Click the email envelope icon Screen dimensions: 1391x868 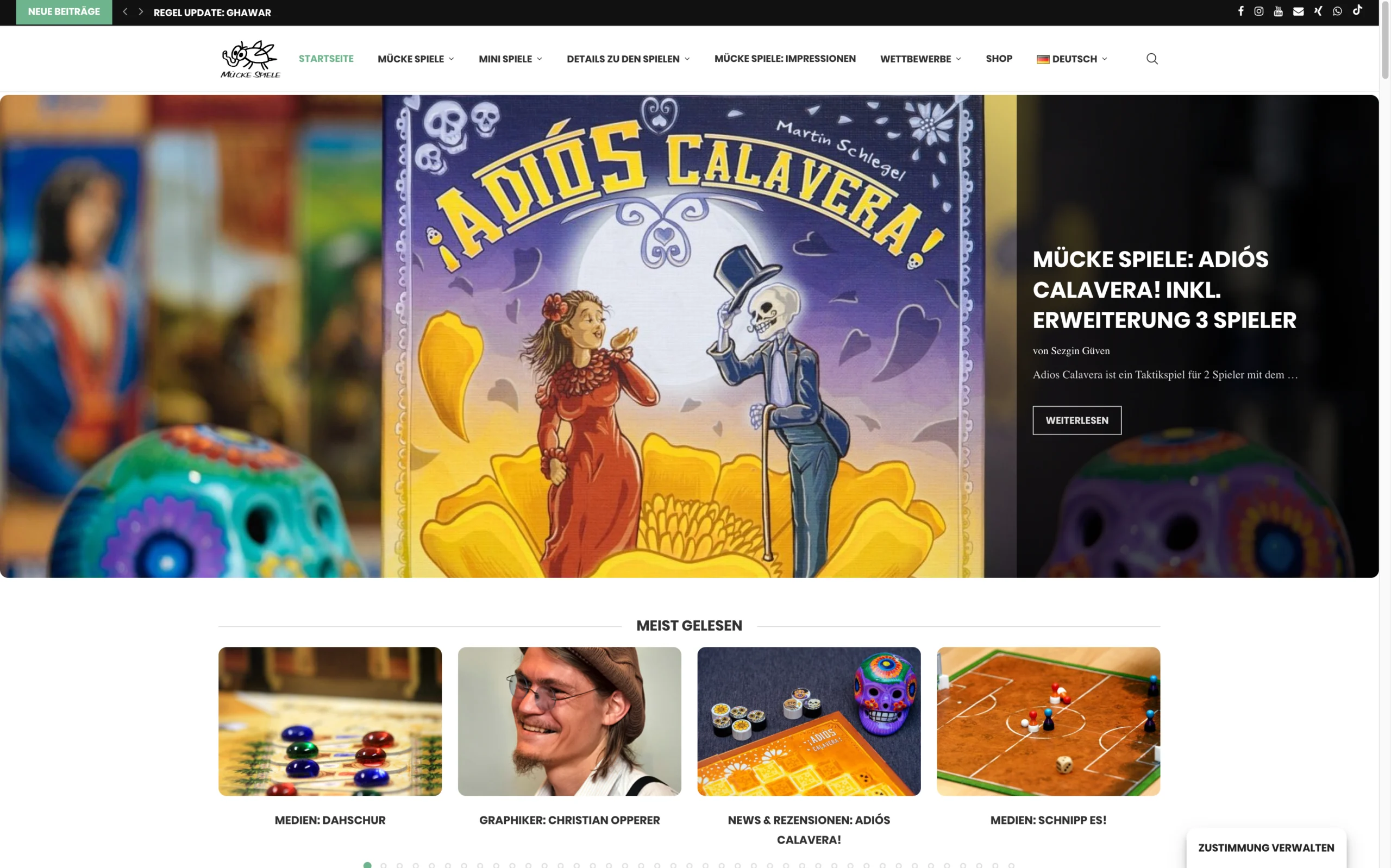click(x=1298, y=11)
